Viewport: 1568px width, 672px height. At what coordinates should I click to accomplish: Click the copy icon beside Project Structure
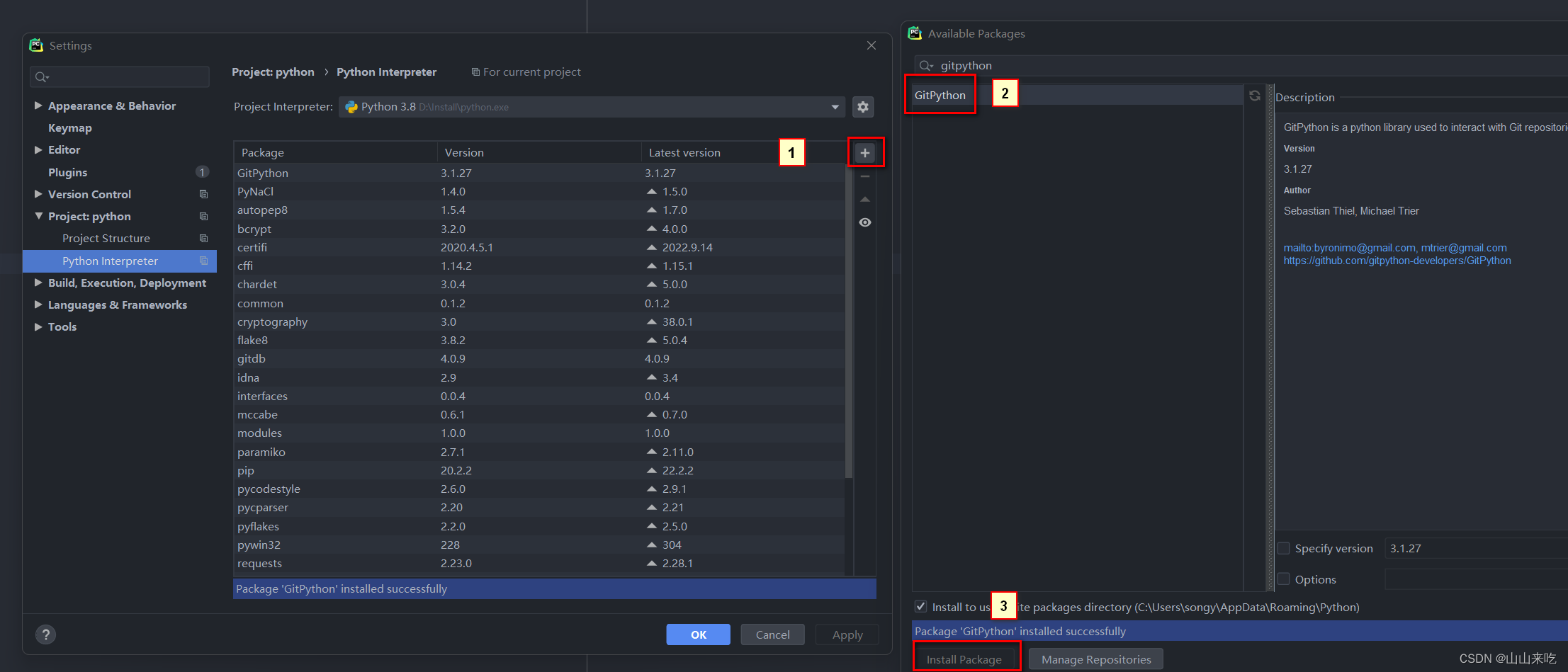204,239
